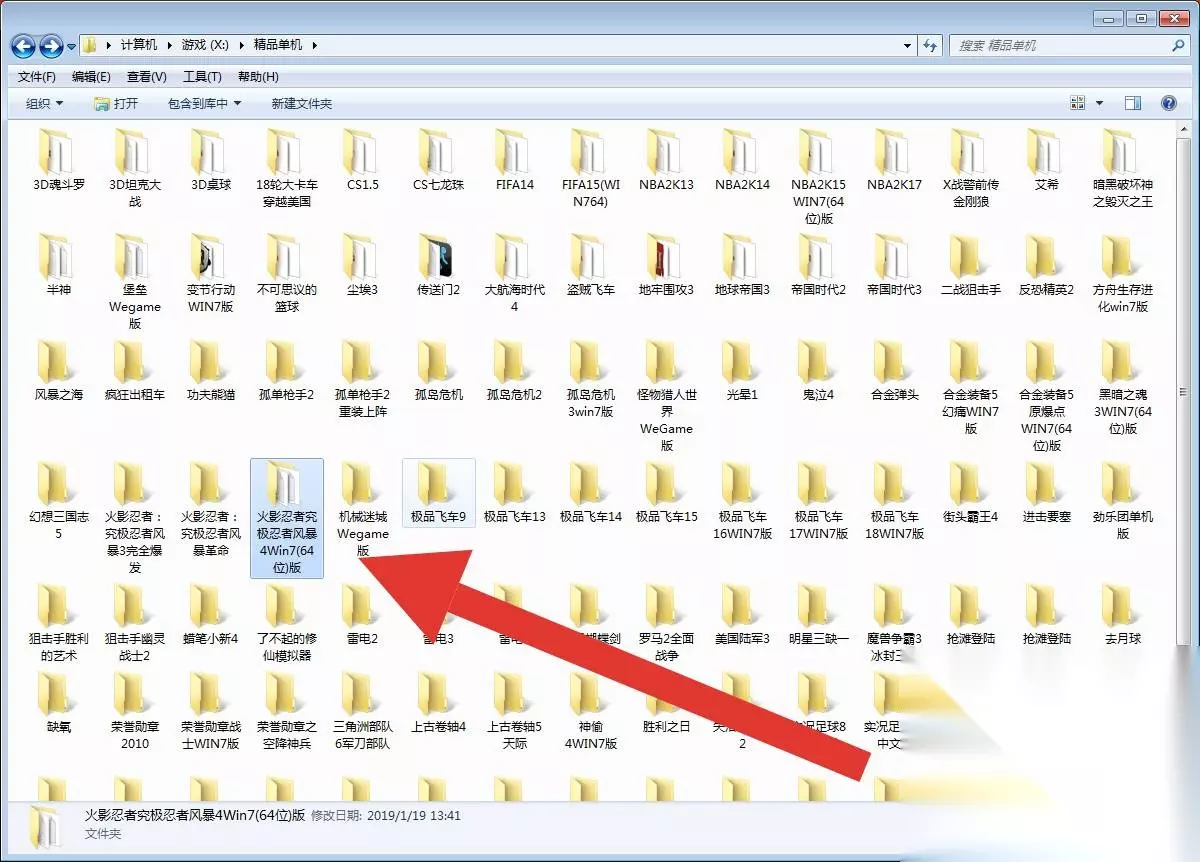Select the 3D桌球 folder

pos(211,160)
